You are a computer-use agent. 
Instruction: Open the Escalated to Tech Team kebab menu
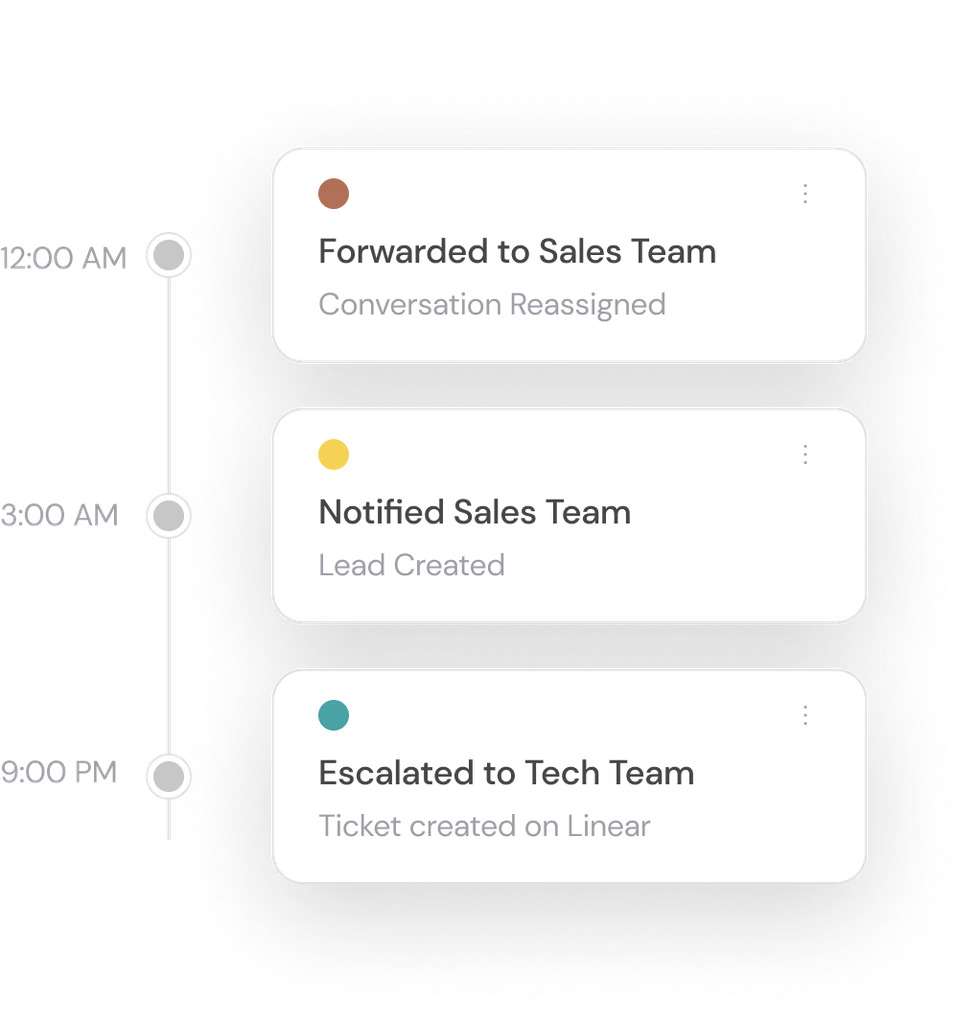point(805,715)
